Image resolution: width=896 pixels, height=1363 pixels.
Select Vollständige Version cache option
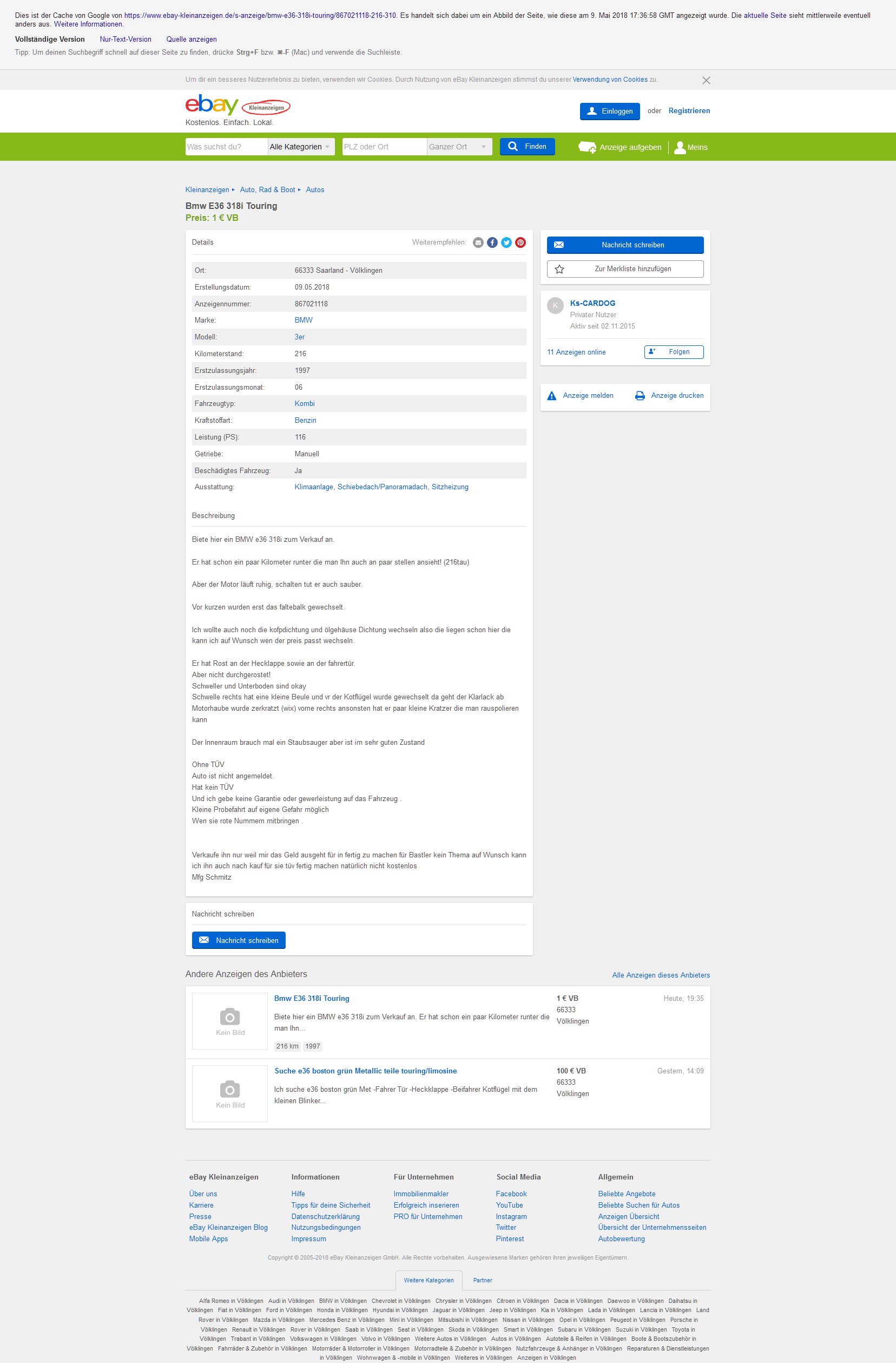(50, 40)
